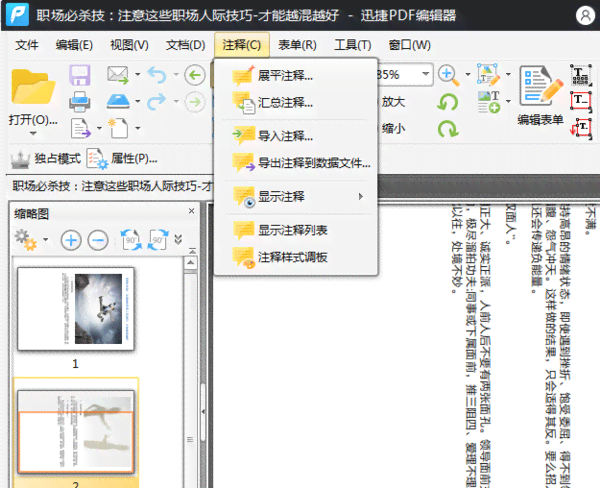Screen dimensions: 600x488
Task: Open the dropdown arrow below 打开(O)
Action: pyautogui.click(x=33, y=133)
